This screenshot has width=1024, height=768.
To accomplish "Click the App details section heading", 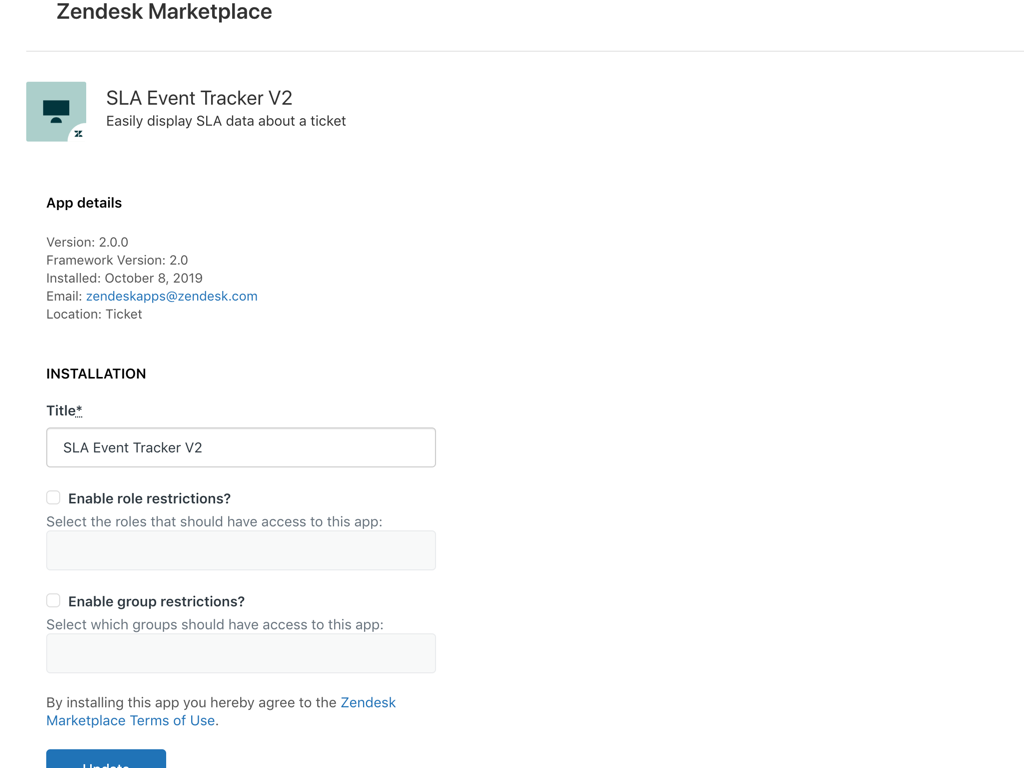I will (84, 202).
